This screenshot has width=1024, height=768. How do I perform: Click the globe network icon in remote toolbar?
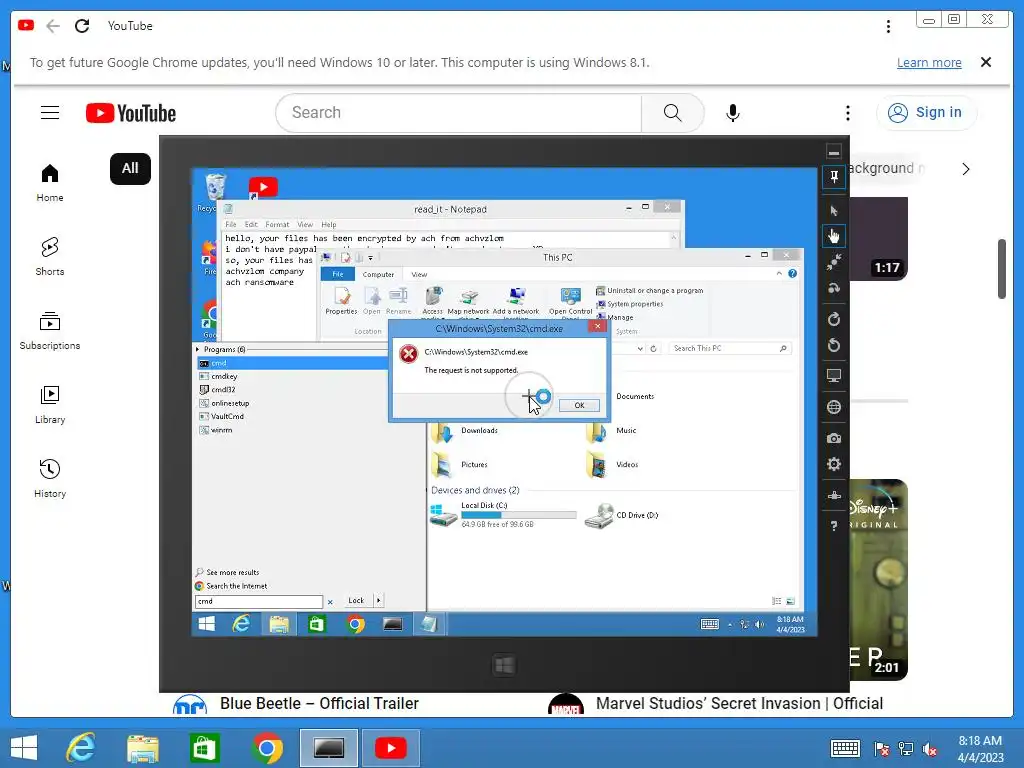click(834, 407)
